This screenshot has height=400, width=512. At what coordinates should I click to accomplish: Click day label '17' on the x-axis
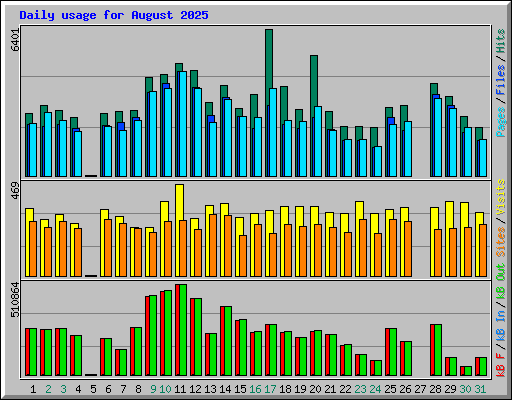pos(270,389)
